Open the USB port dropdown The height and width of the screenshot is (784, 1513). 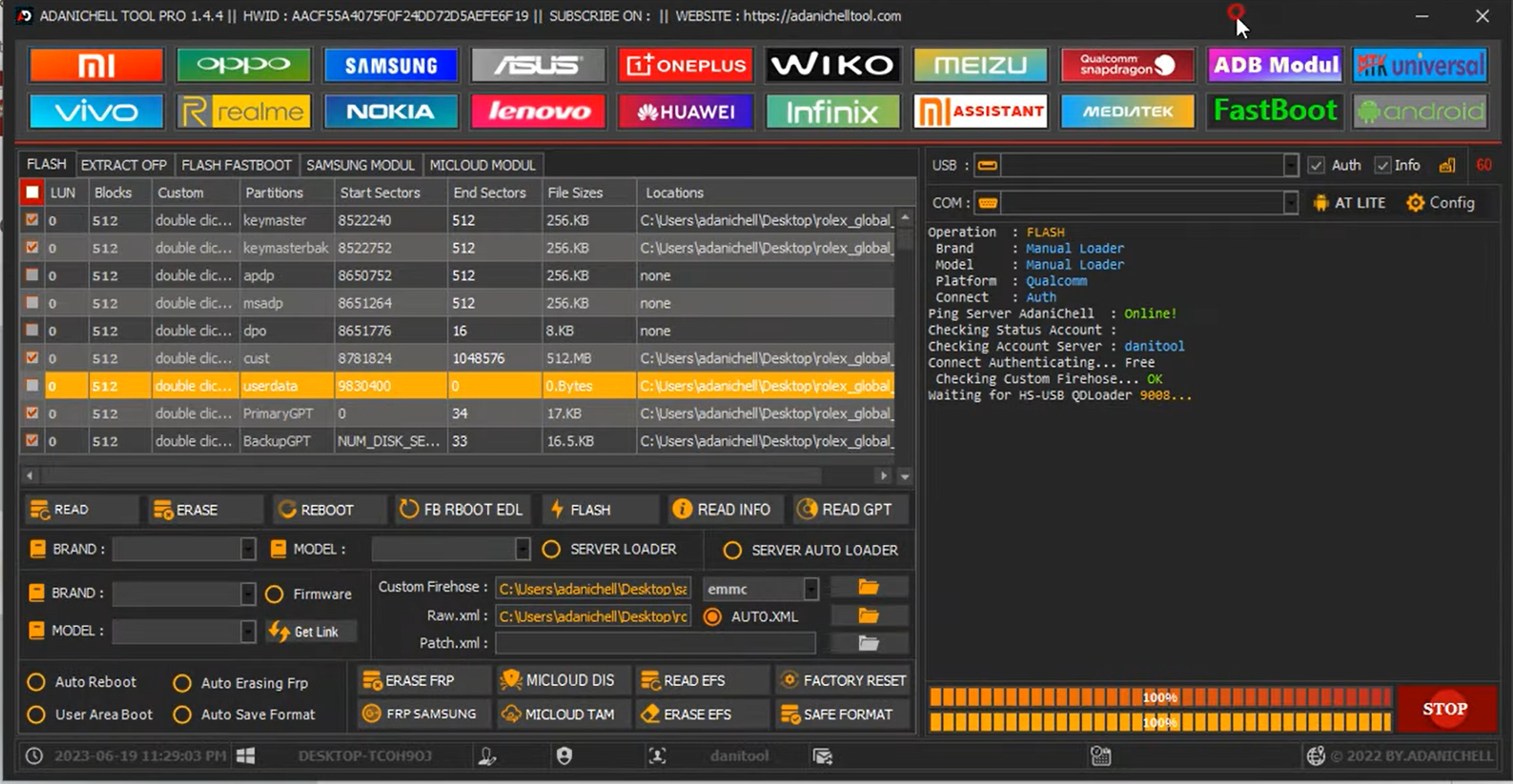[1290, 165]
